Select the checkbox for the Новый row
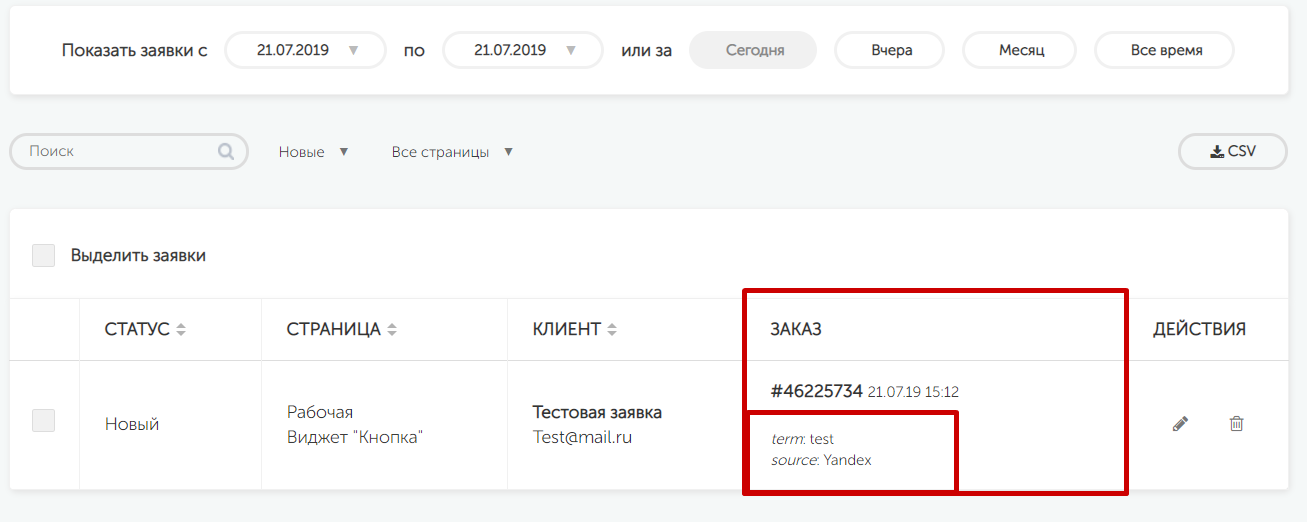Screen dimensions: 1307x522 [x=43, y=421]
